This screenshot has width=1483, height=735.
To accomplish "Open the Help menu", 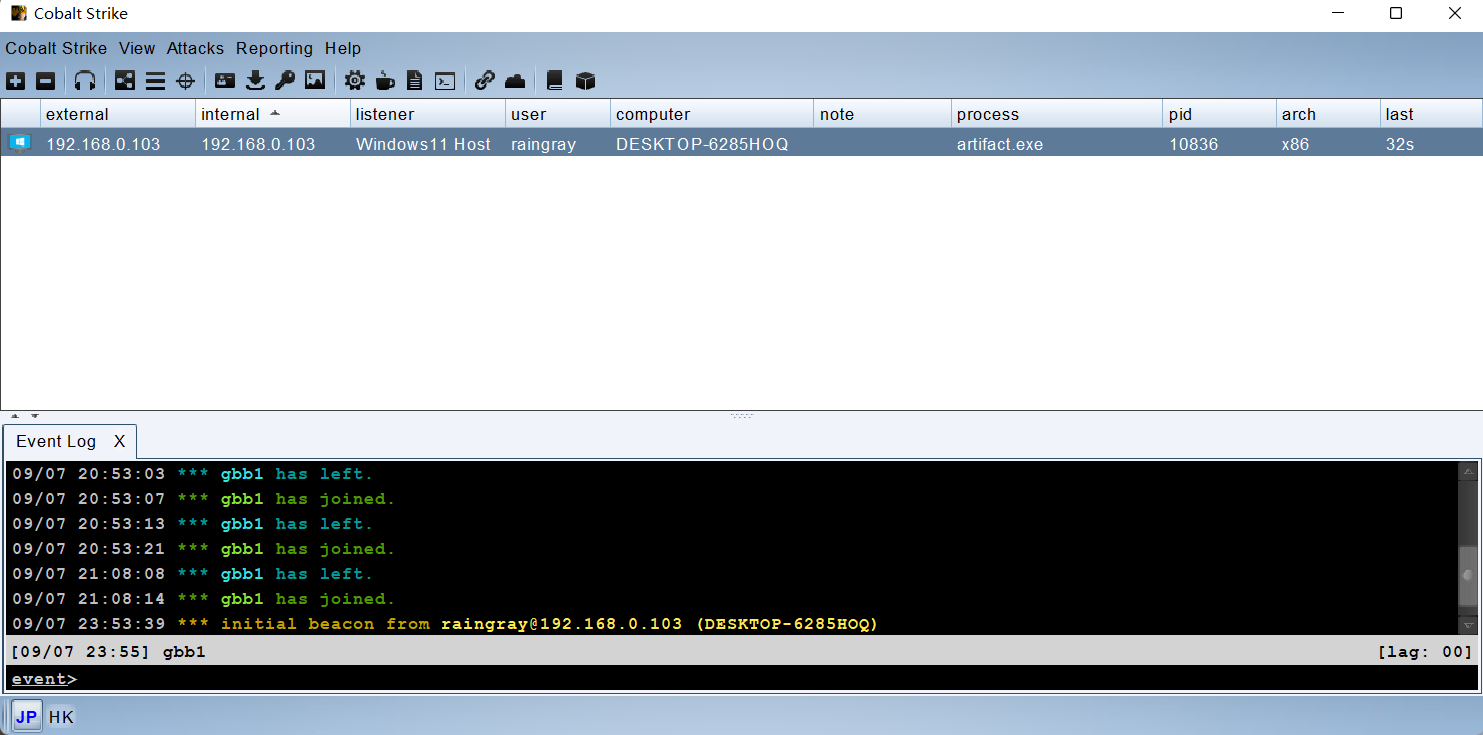I will pyautogui.click(x=343, y=48).
